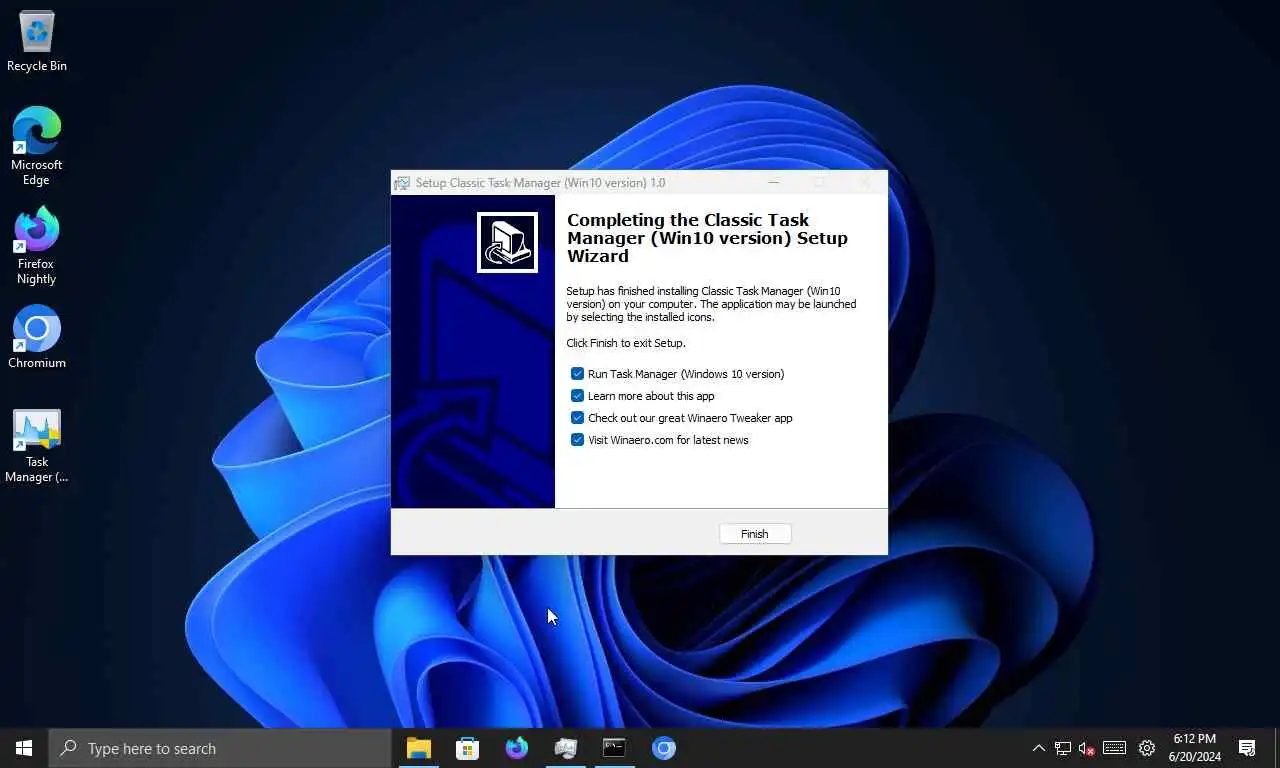Open Firefox Nightly from the taskbar
Screen dimensions: 1280x768
click(x=516, y=748)
